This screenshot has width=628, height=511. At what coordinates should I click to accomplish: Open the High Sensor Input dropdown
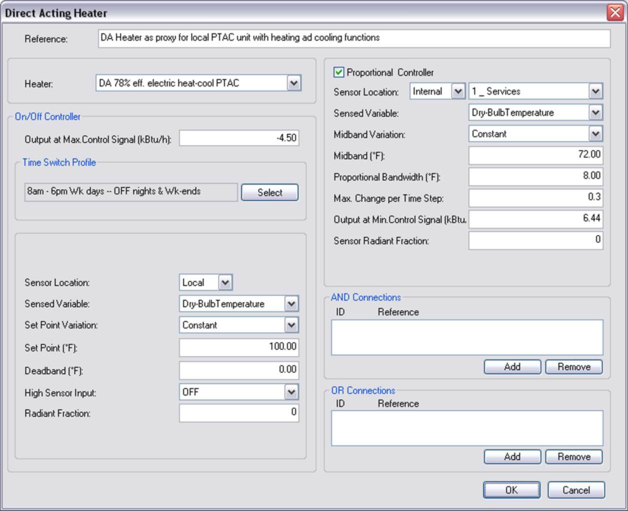(291, 392)
